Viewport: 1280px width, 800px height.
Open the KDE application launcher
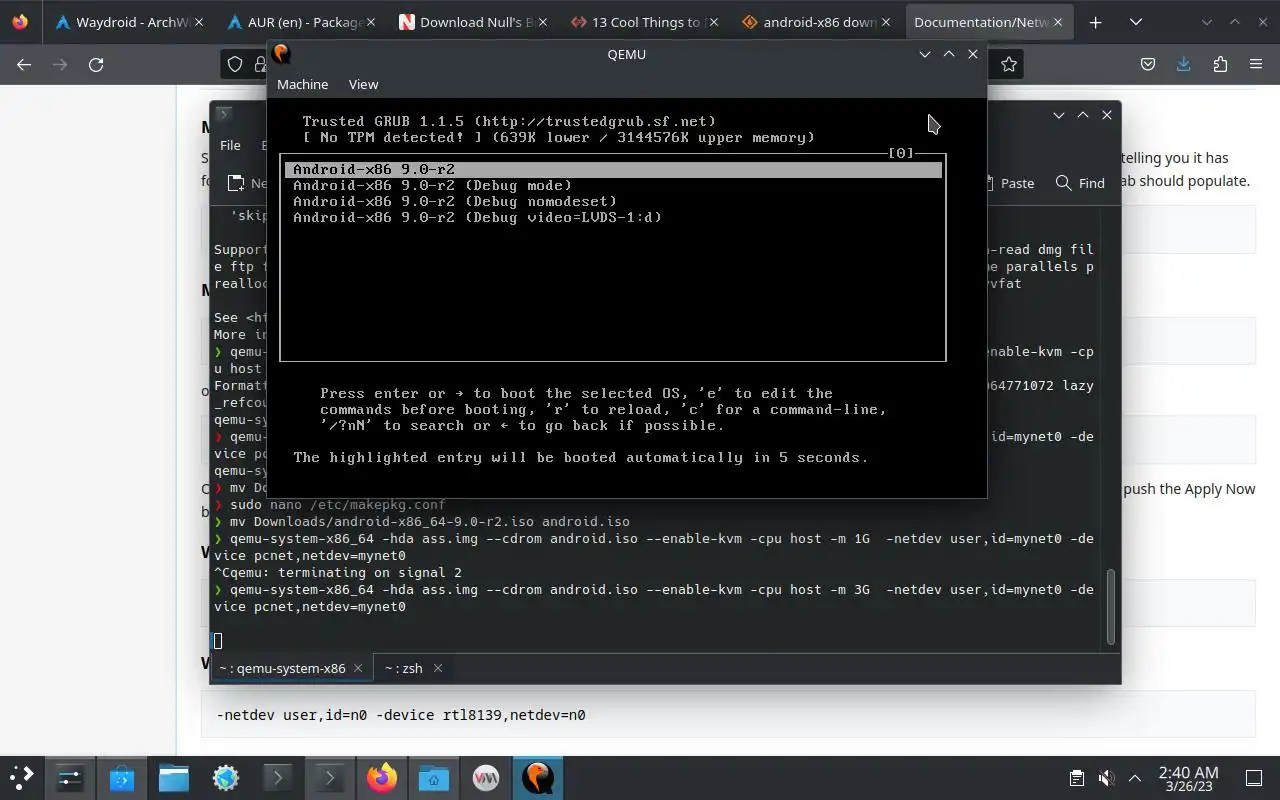click(x=21, y=777)
